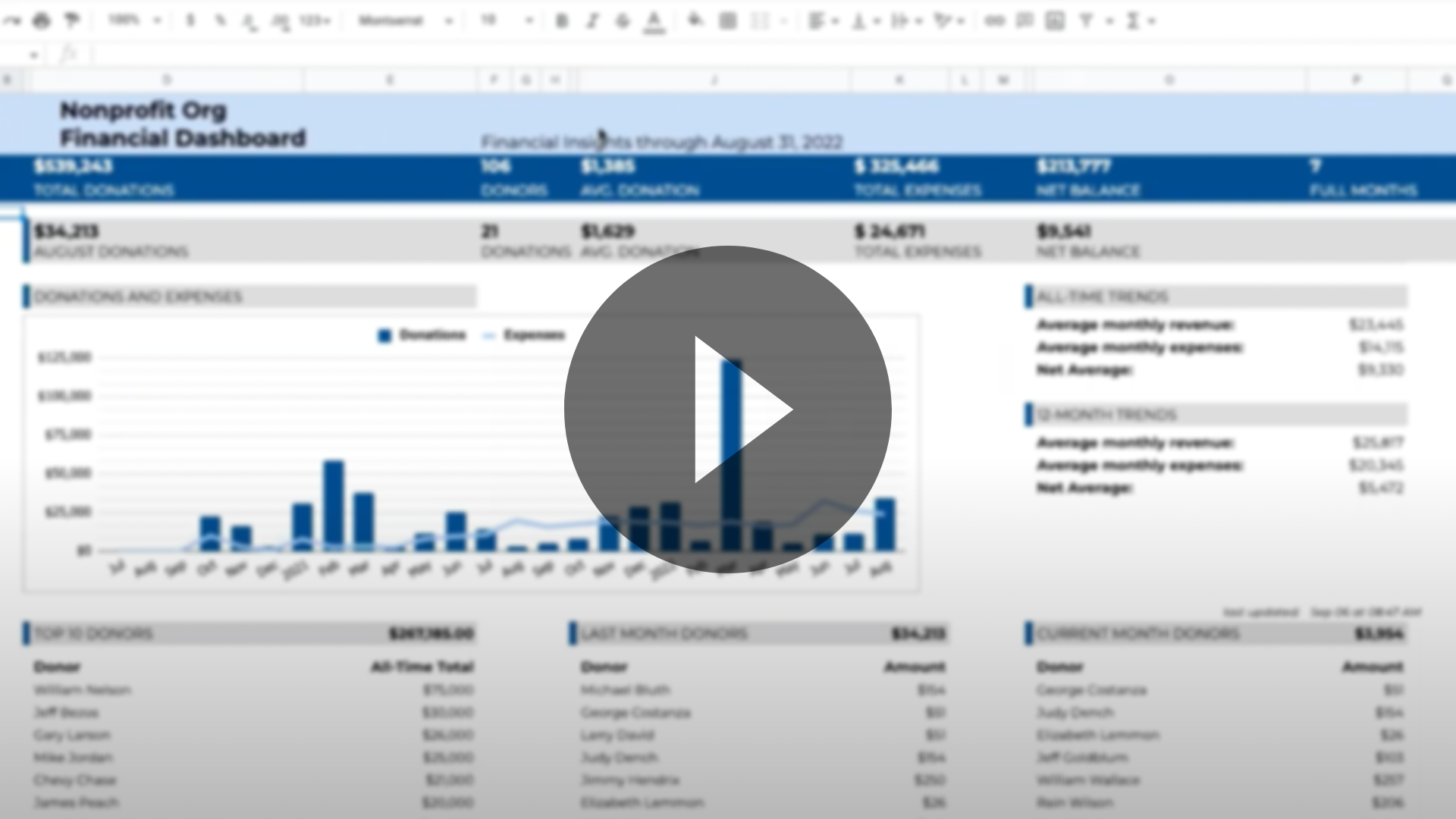Select the Paint format tool
Screen dimensions: 1456x819
[x=72, y=20]
